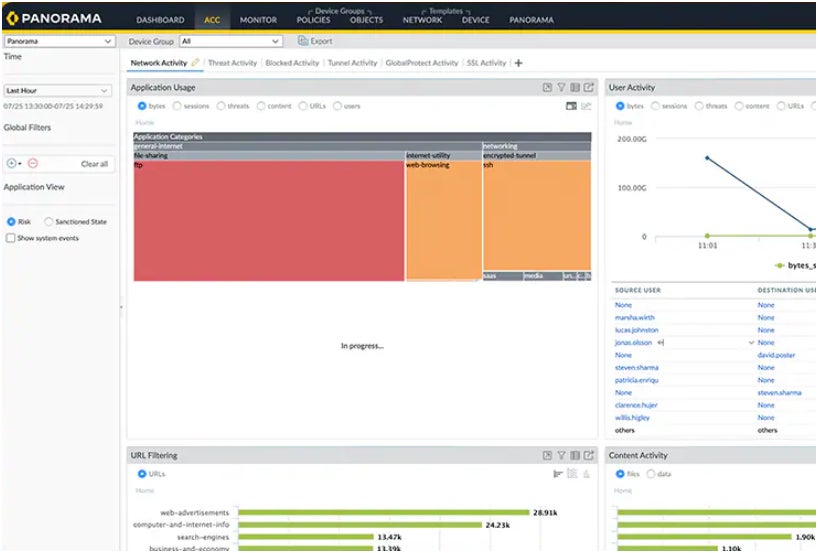The height and width of the screenshot is (553, 818).
Task: Maximize the Application Usage widget
Action: point(547,88)
